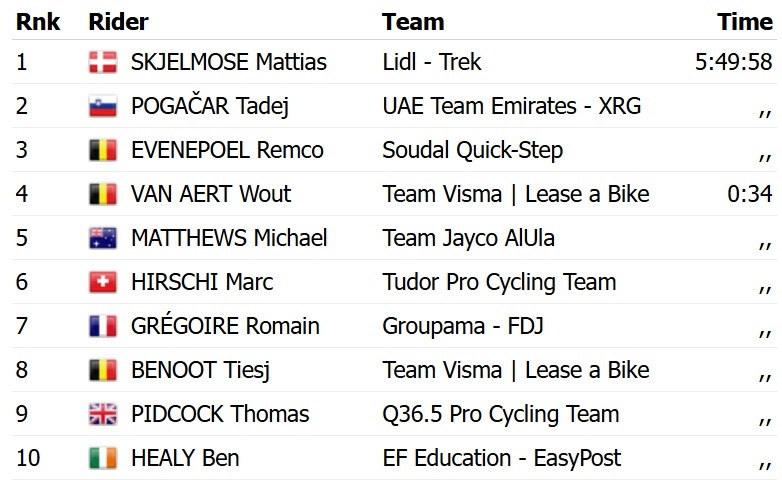Open rider POGAČAR Tadej profile

click(210, 106)
